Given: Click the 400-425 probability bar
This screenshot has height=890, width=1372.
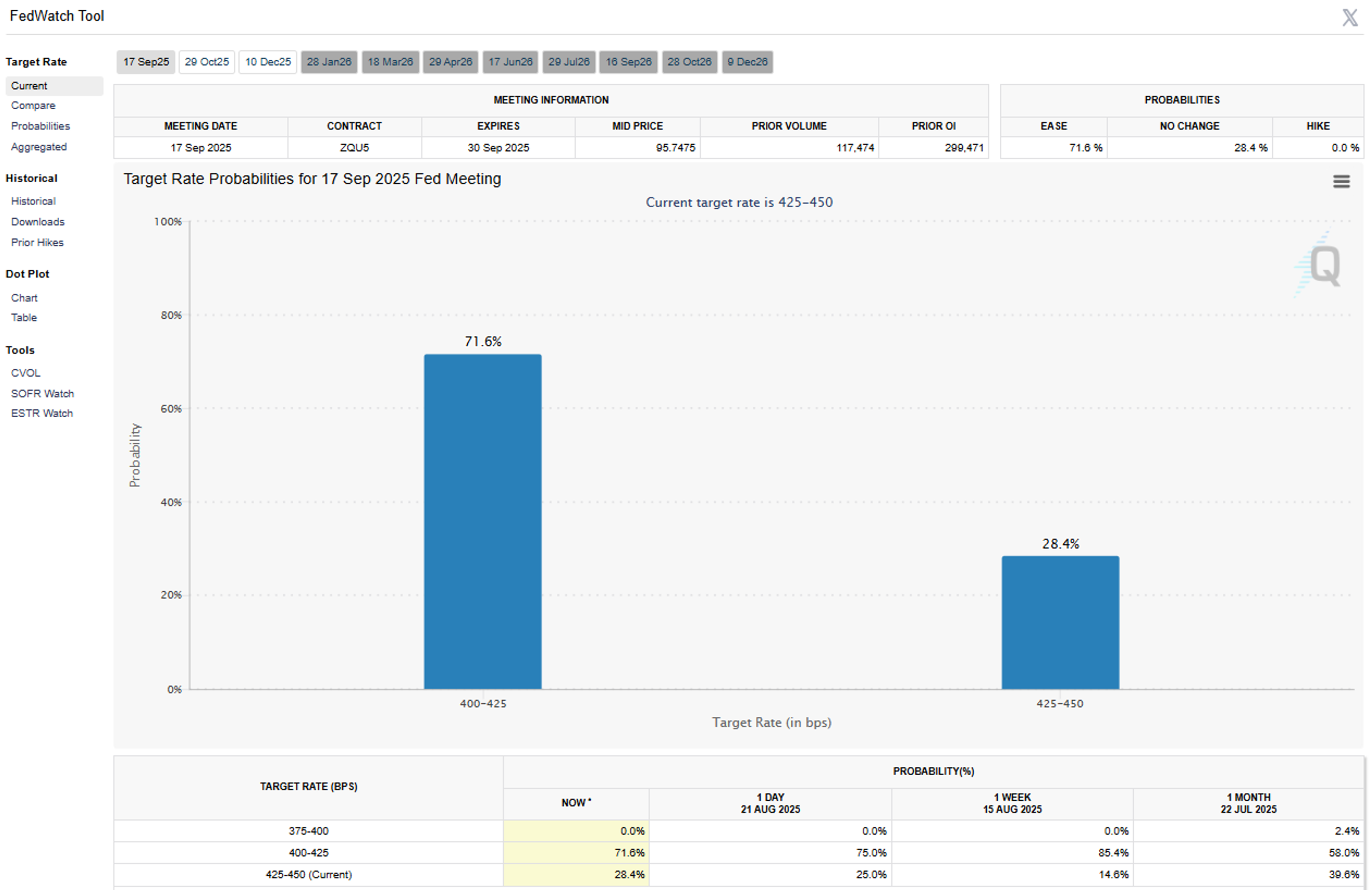Looking at the screenshot, I should [482, 522].
